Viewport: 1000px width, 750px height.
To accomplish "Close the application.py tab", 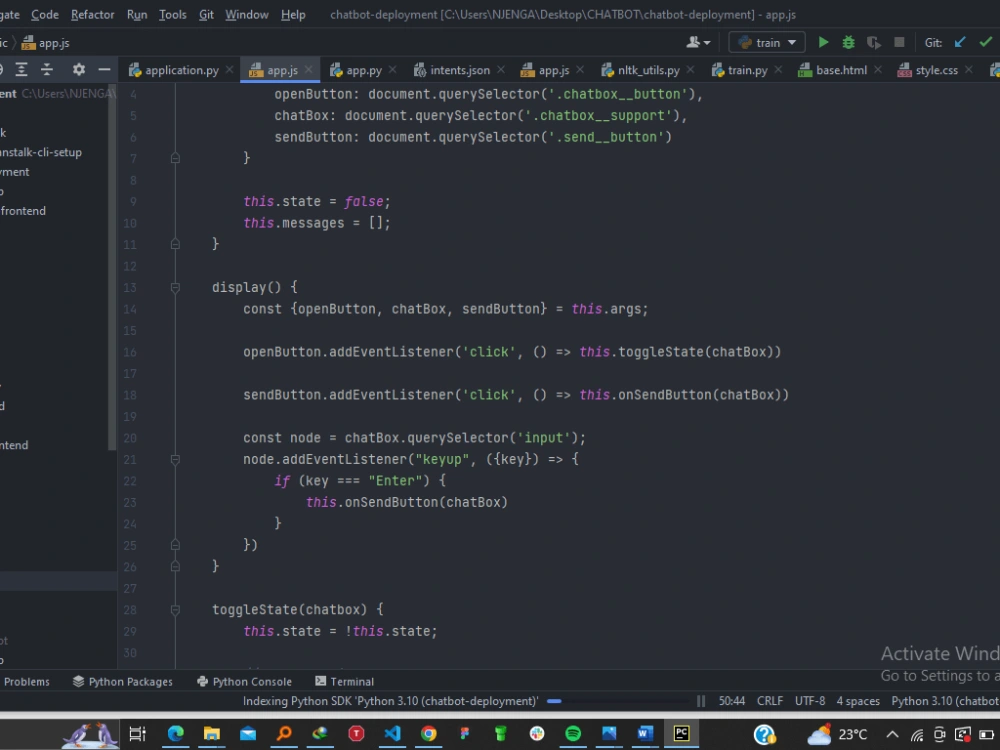I will pos(229,70).
